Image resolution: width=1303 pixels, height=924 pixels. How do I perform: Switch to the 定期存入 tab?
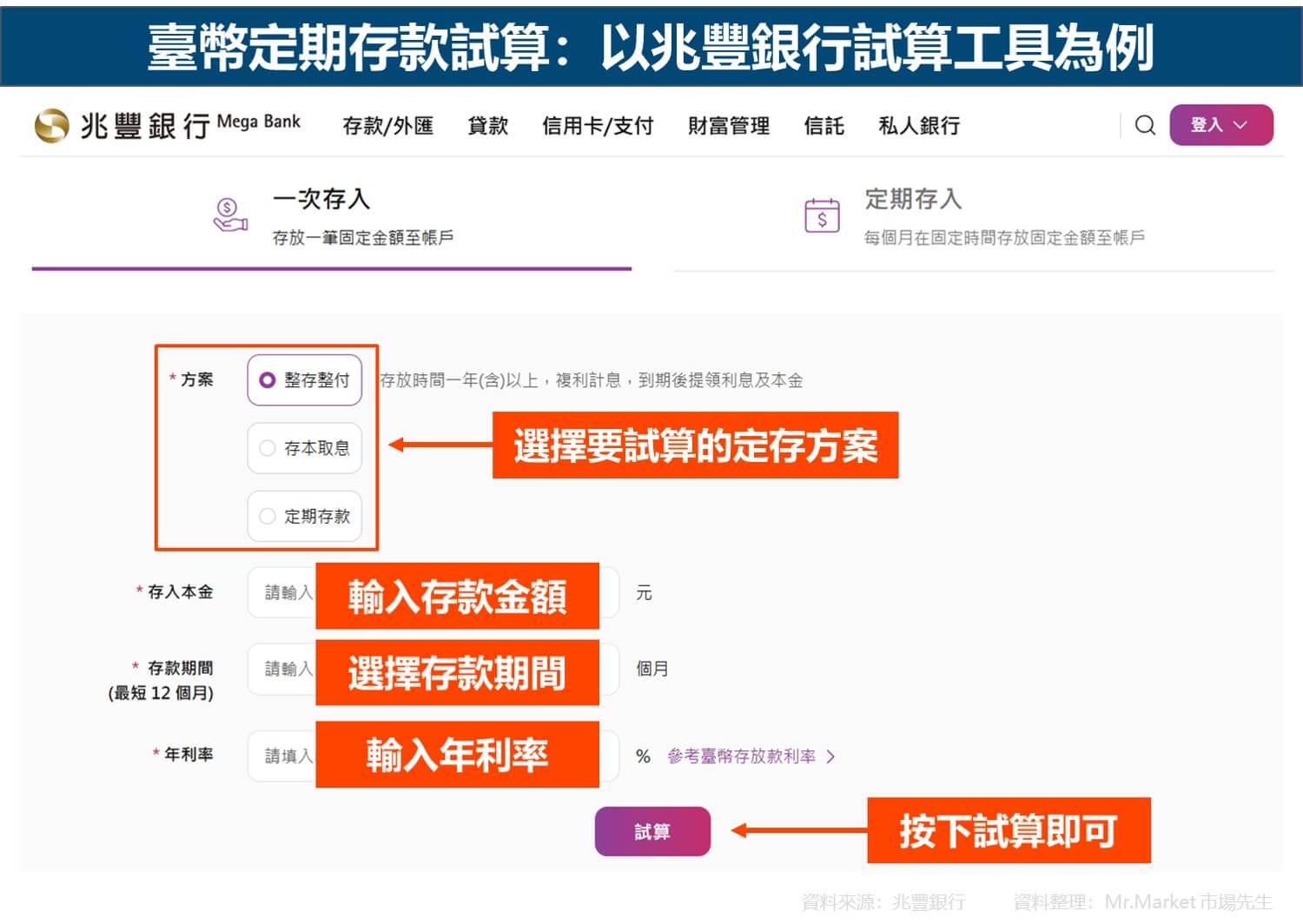tap(913, 200)
